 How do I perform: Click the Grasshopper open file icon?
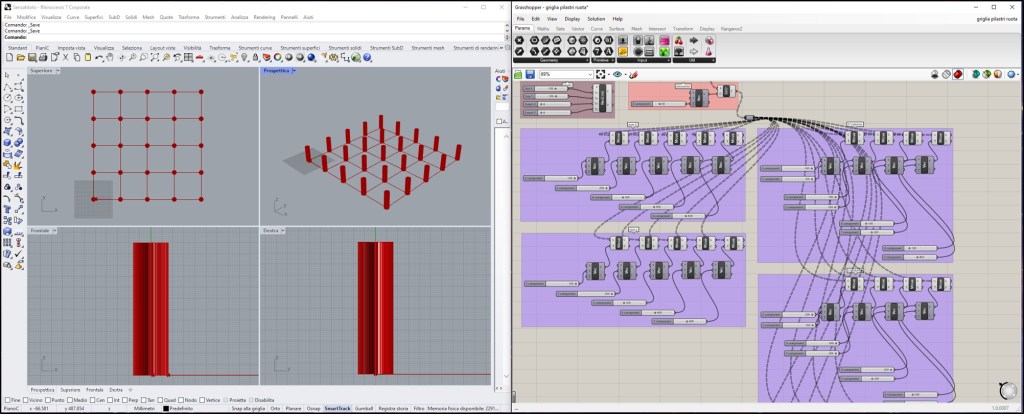(519, 74)
